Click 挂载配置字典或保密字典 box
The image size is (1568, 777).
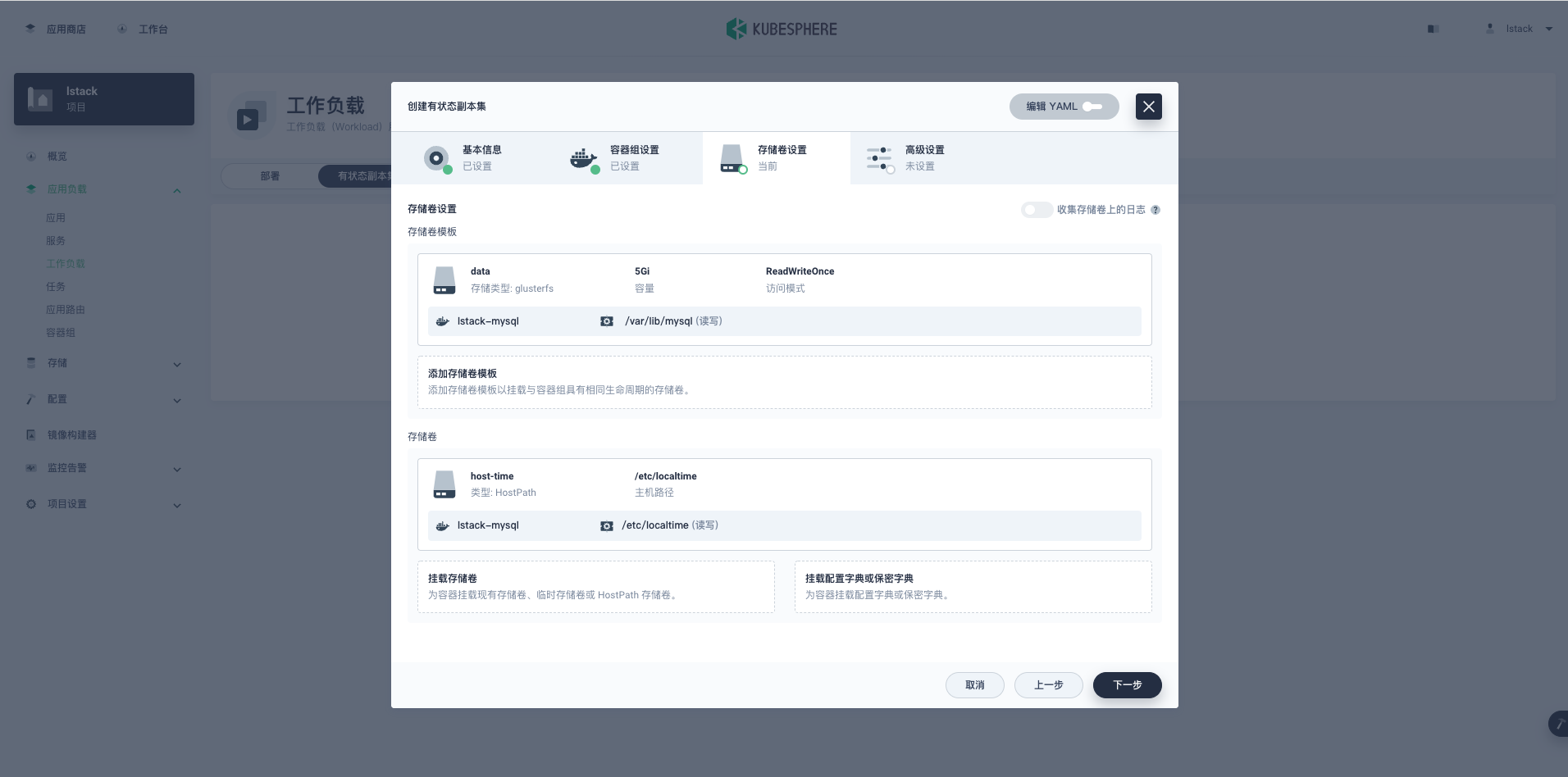[x=973, y=587]
